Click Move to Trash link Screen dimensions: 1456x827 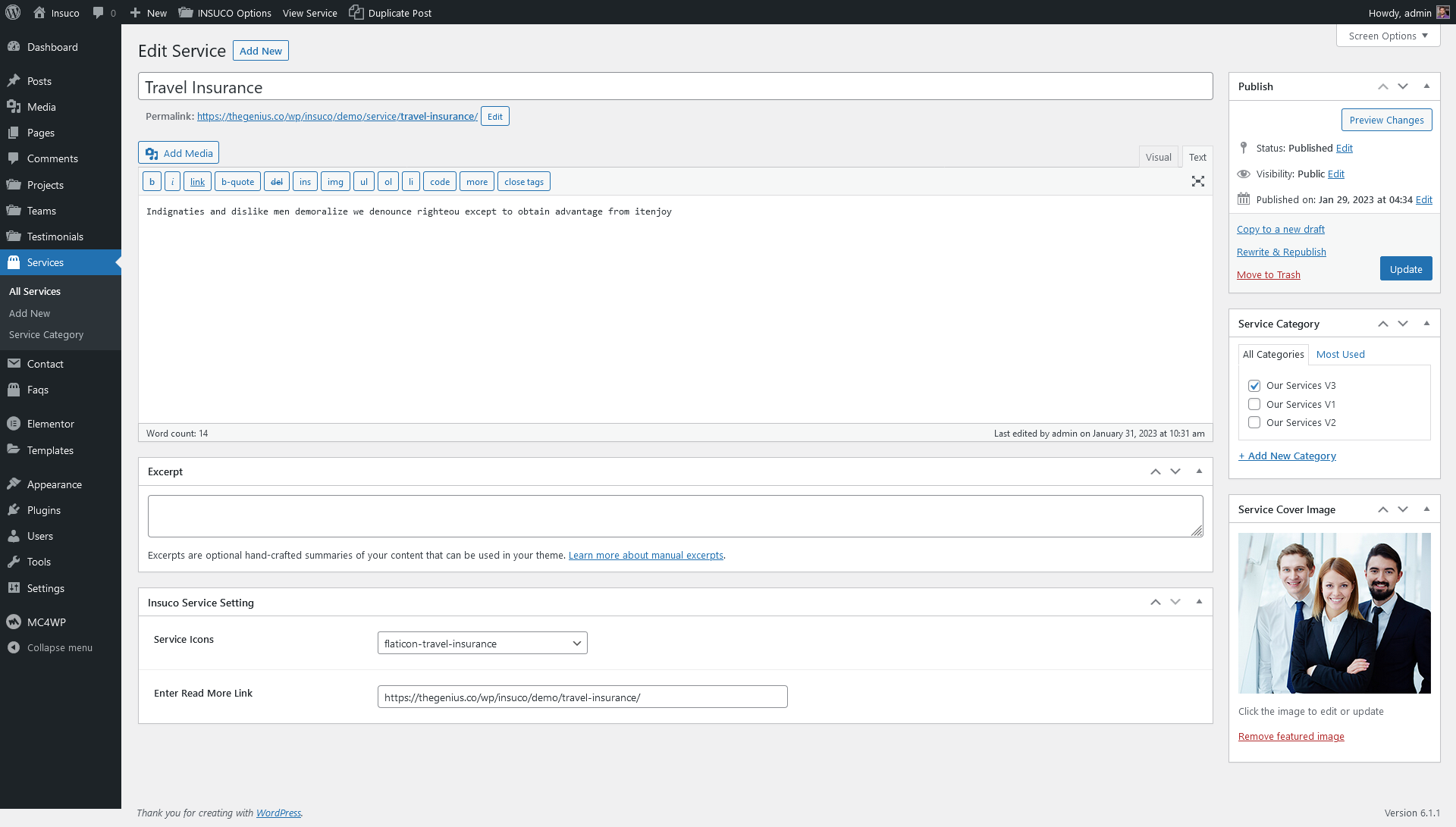1268,275
